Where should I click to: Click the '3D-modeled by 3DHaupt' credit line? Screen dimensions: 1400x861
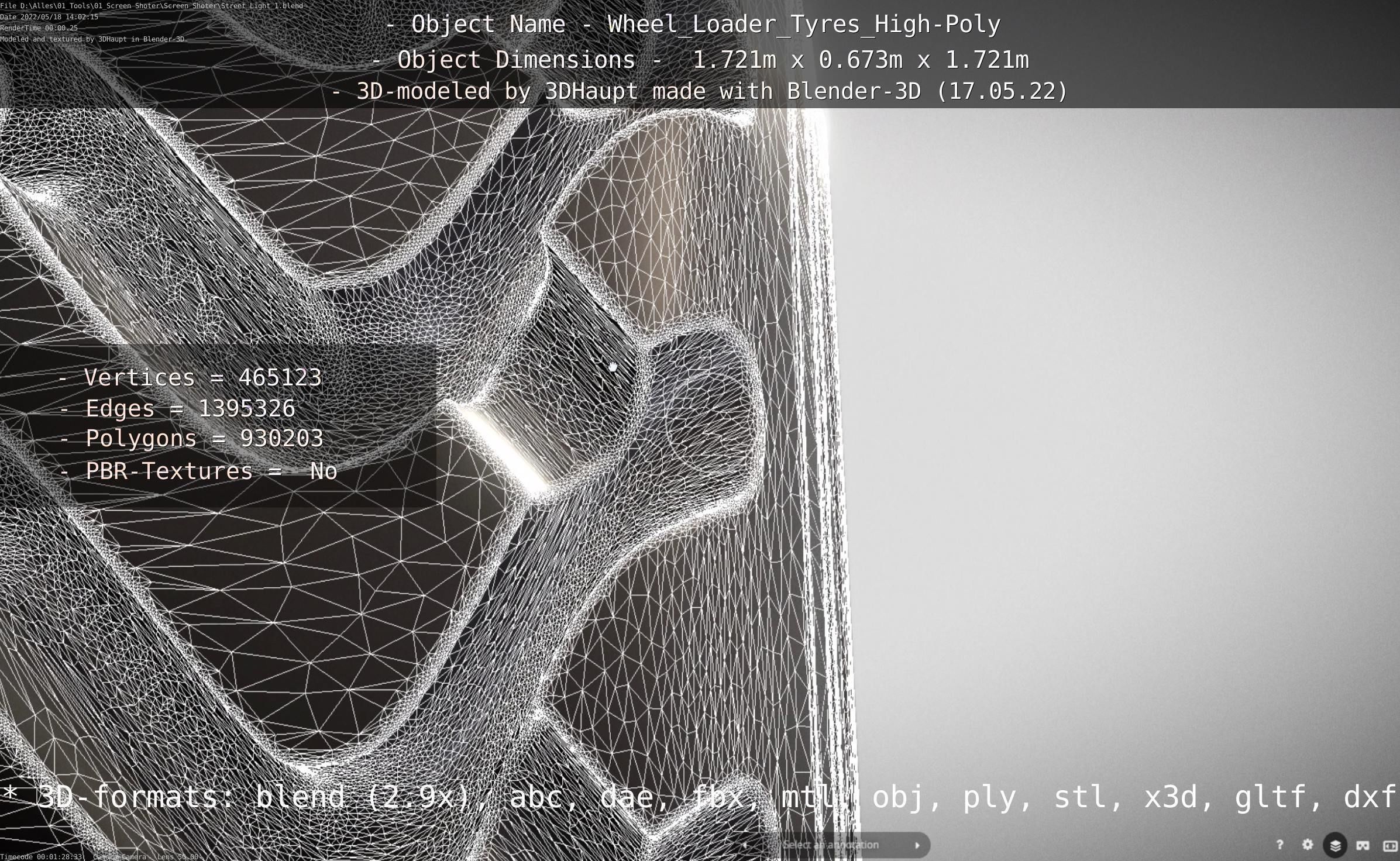[700, 91]
